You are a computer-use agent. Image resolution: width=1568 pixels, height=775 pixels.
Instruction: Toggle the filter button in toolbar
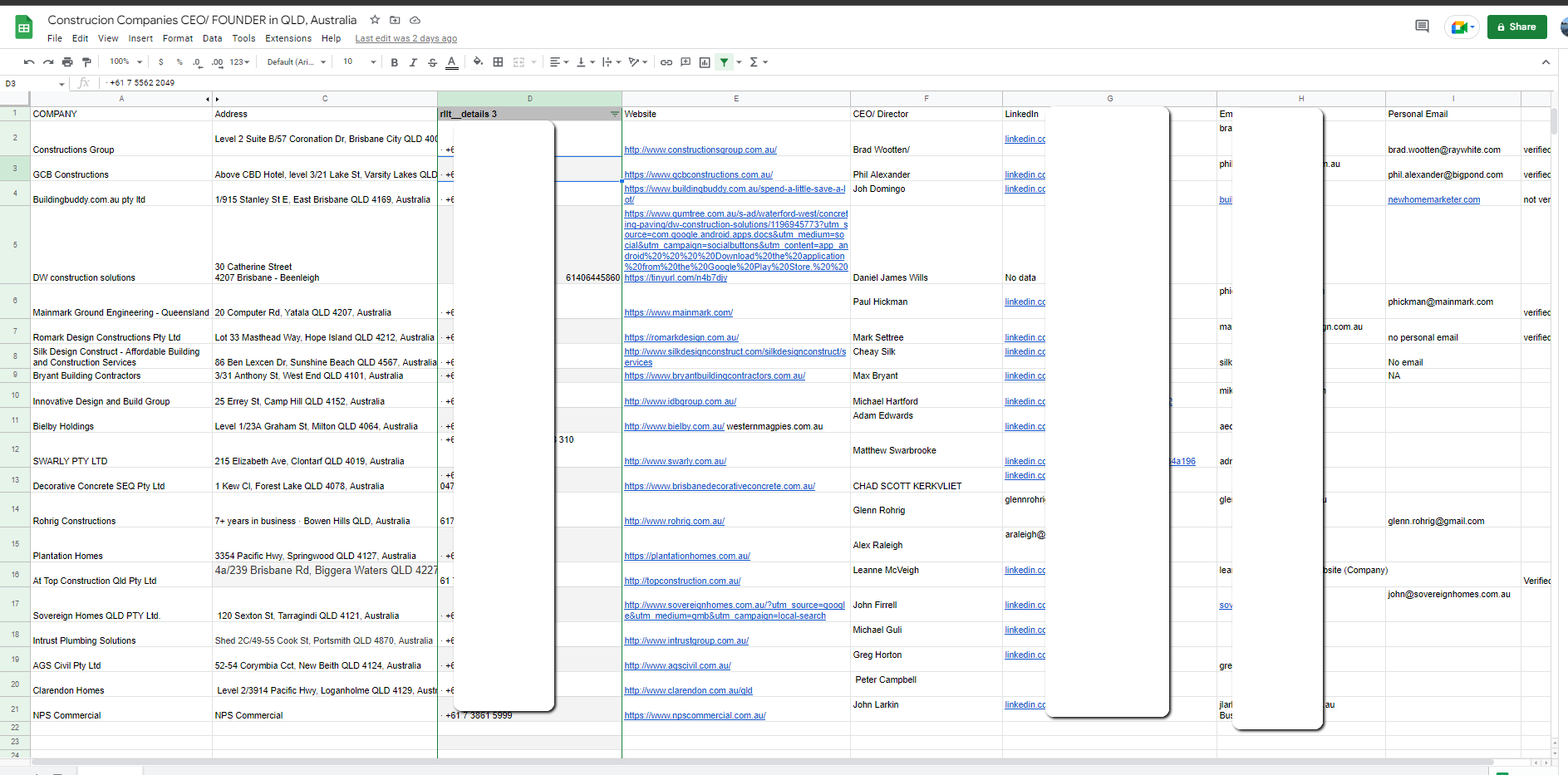pos(724,62)
